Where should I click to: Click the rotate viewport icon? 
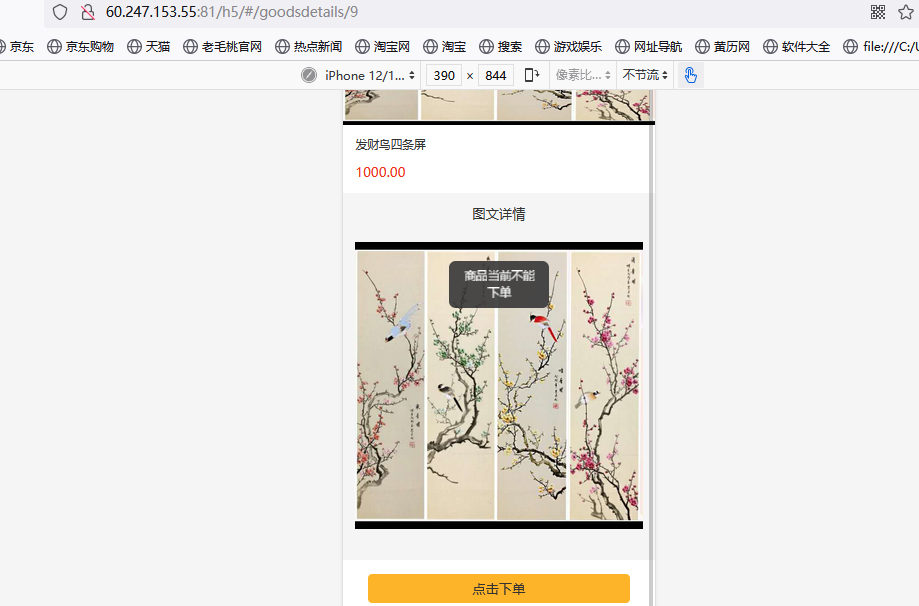[x=531, y=75]
